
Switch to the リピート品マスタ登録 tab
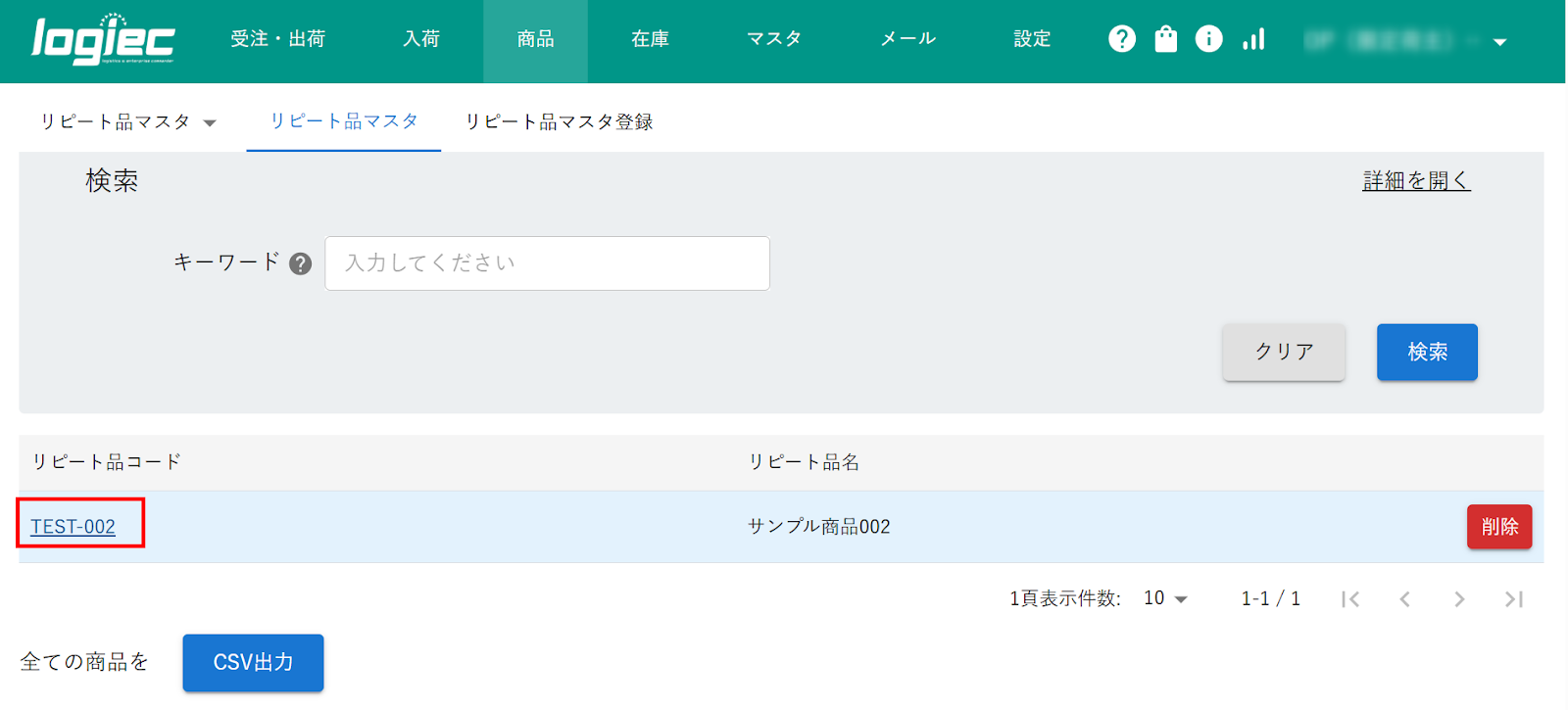(x=559, y=122)
